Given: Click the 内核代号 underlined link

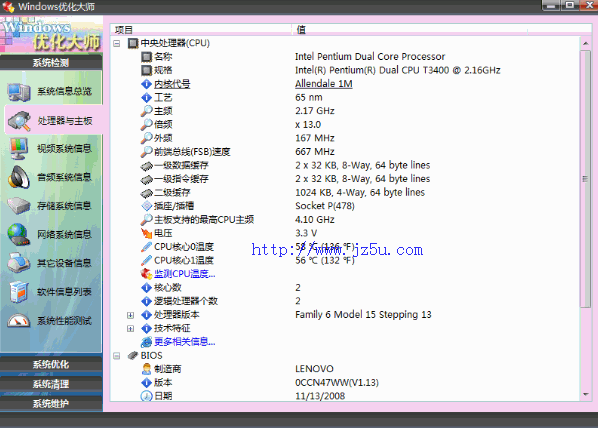Looking at the screenshot, I should tap(172, 84).
